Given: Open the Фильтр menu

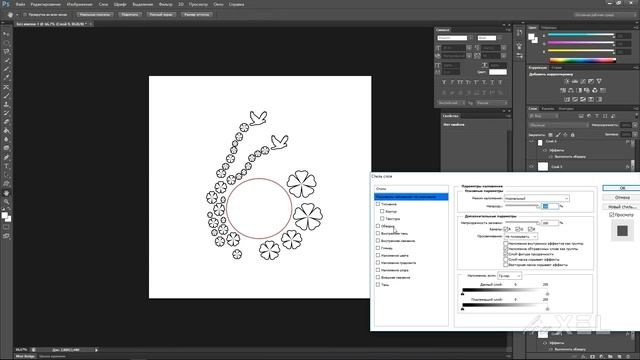Looking at the screenshot, I should point(165,4).
